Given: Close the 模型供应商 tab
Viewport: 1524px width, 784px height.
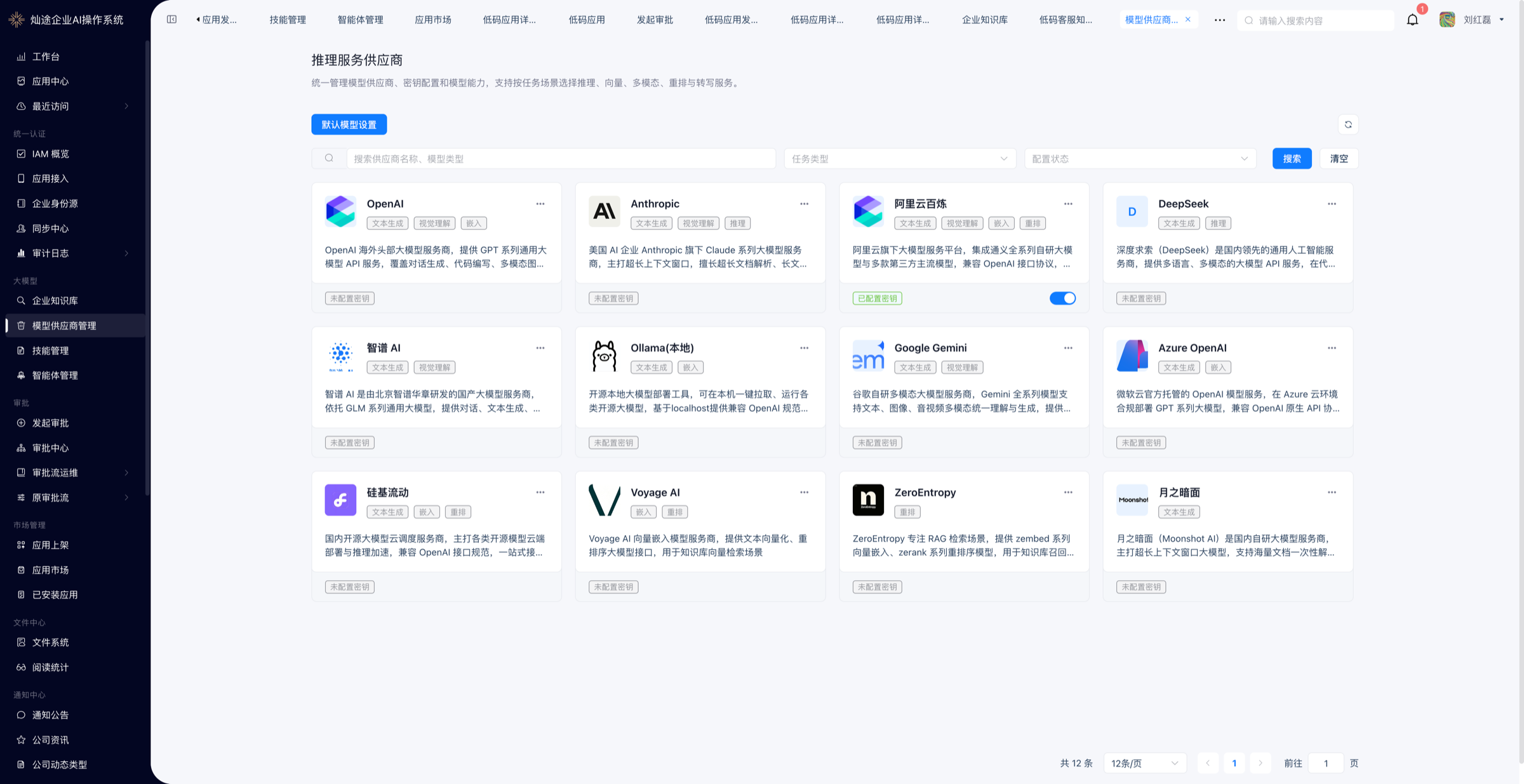Looking at the screenshot, I should [x=1188, y=20].
